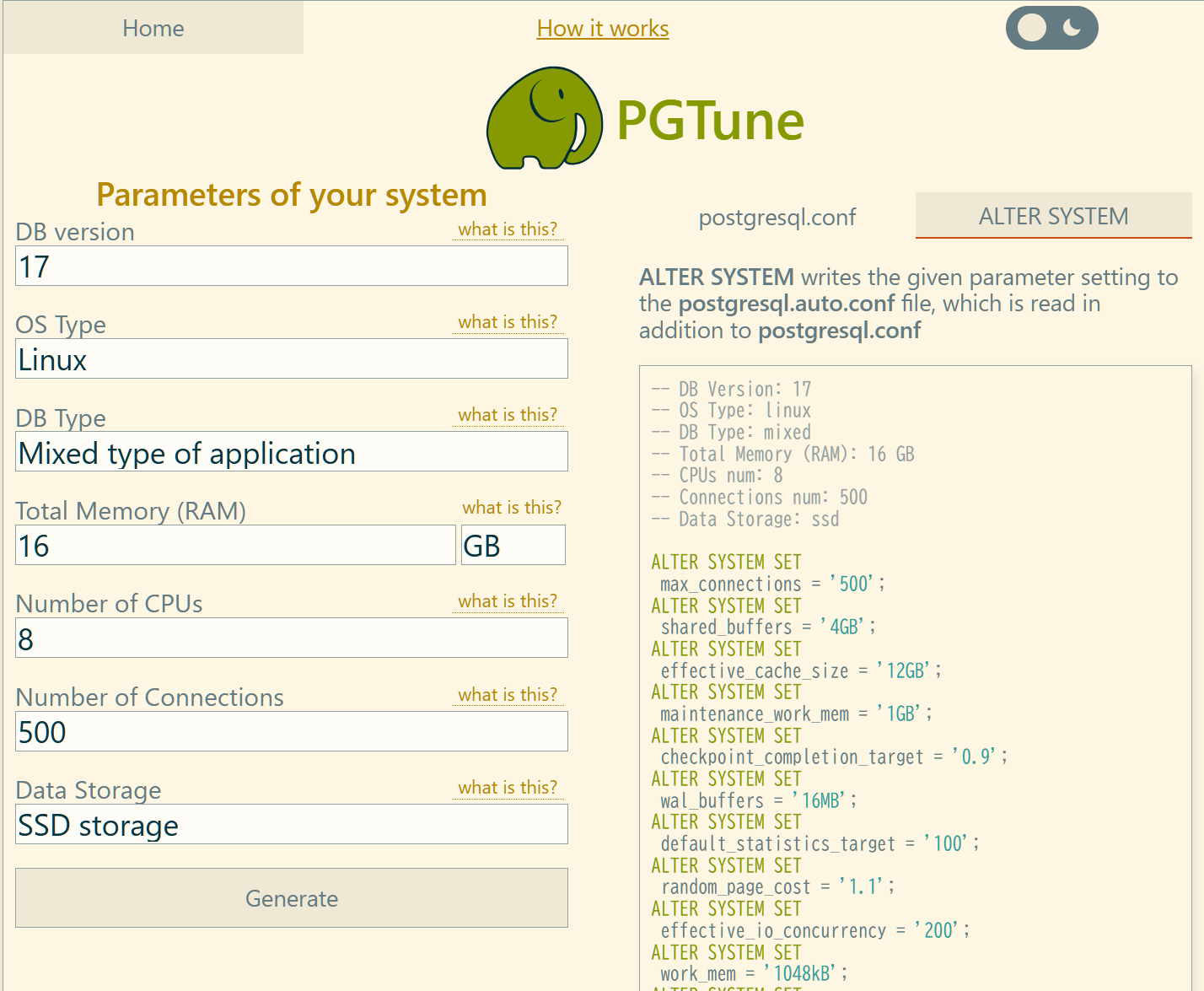Click 'what is this?' next to Number of Connections
This screenshot has width=1204, height=991.
[x=508, y=694]
